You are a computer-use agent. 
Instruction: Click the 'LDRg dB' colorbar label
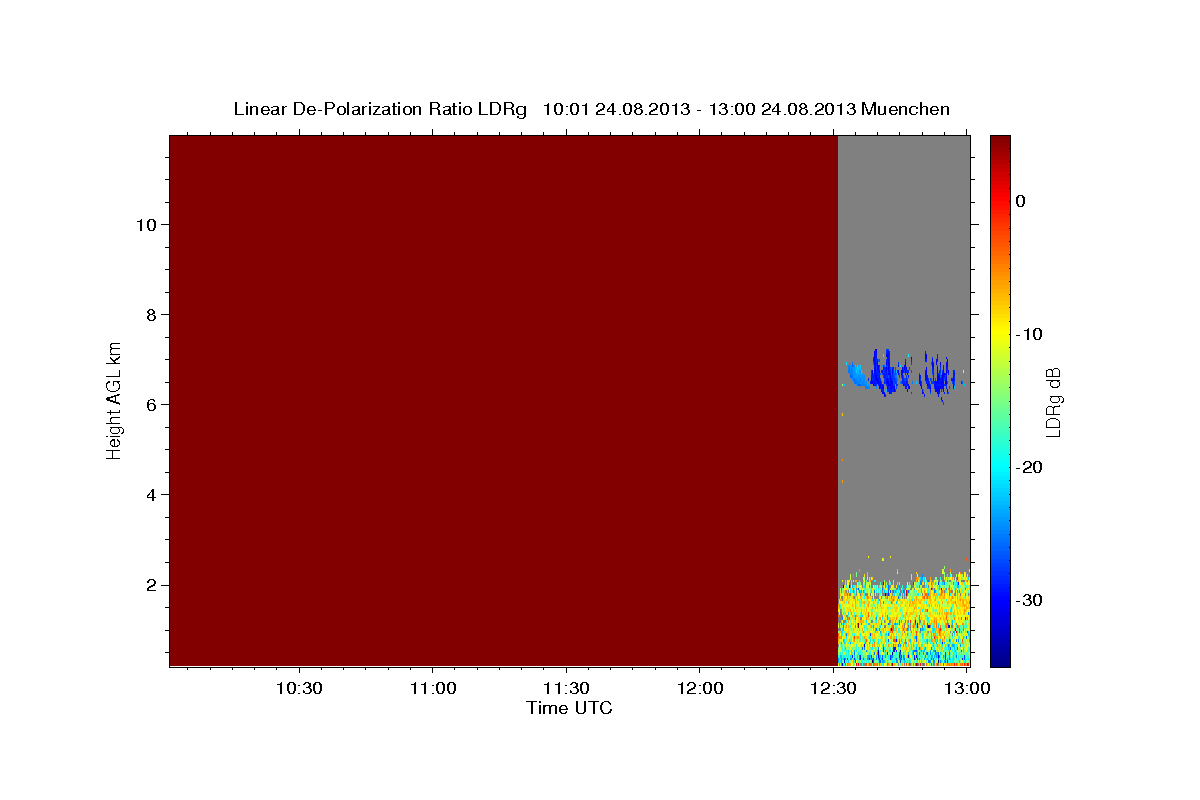click(x=1052, y=402)
